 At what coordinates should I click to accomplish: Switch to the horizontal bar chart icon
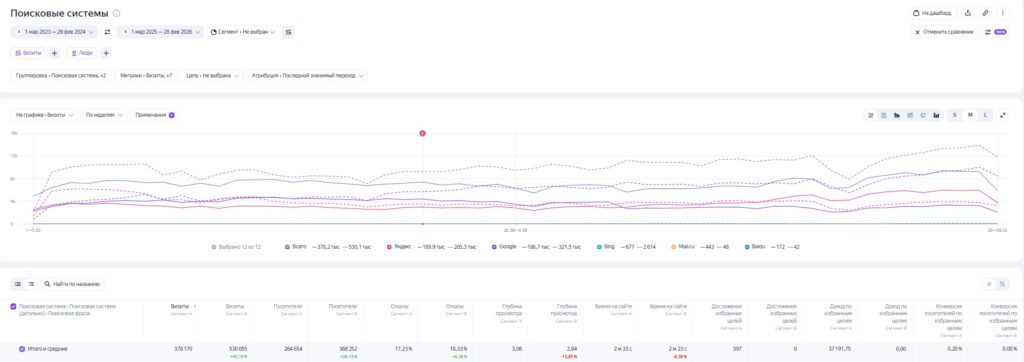click(x=897, y=115)
